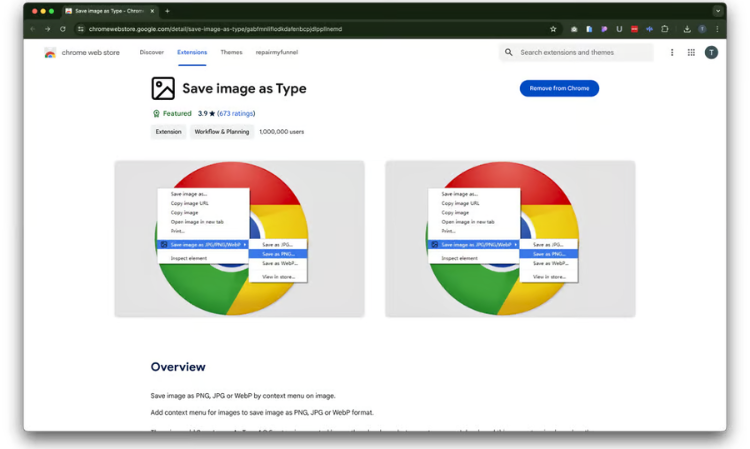750x449 pixels.
Task: Select the Save image as Type browser tab
Action: (110, 11)
